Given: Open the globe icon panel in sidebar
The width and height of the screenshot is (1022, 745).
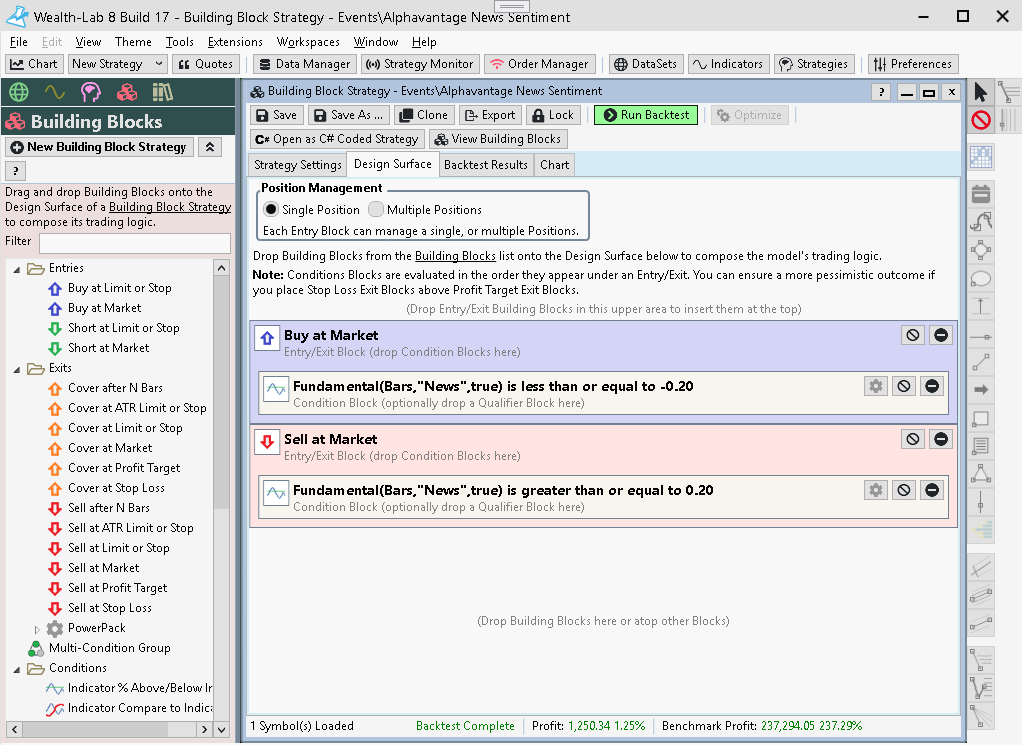Looking at the screenshot, I should (18, 93).
